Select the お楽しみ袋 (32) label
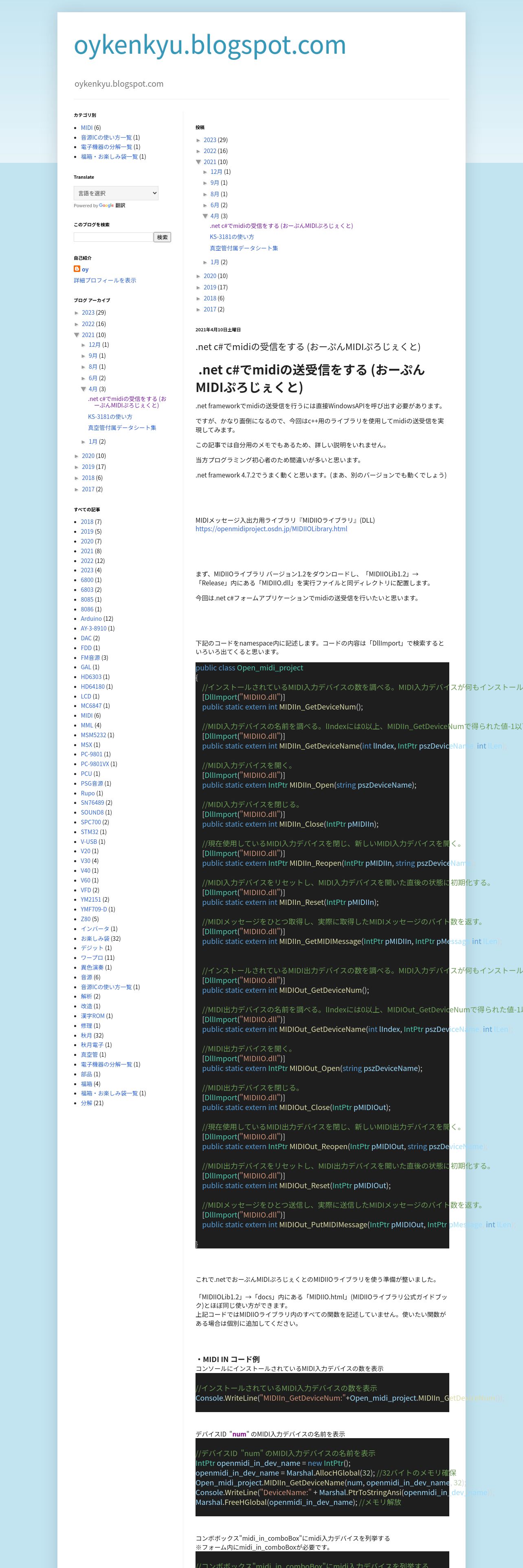The height and width of the screenshot is (1568, 523). point(95,939)
